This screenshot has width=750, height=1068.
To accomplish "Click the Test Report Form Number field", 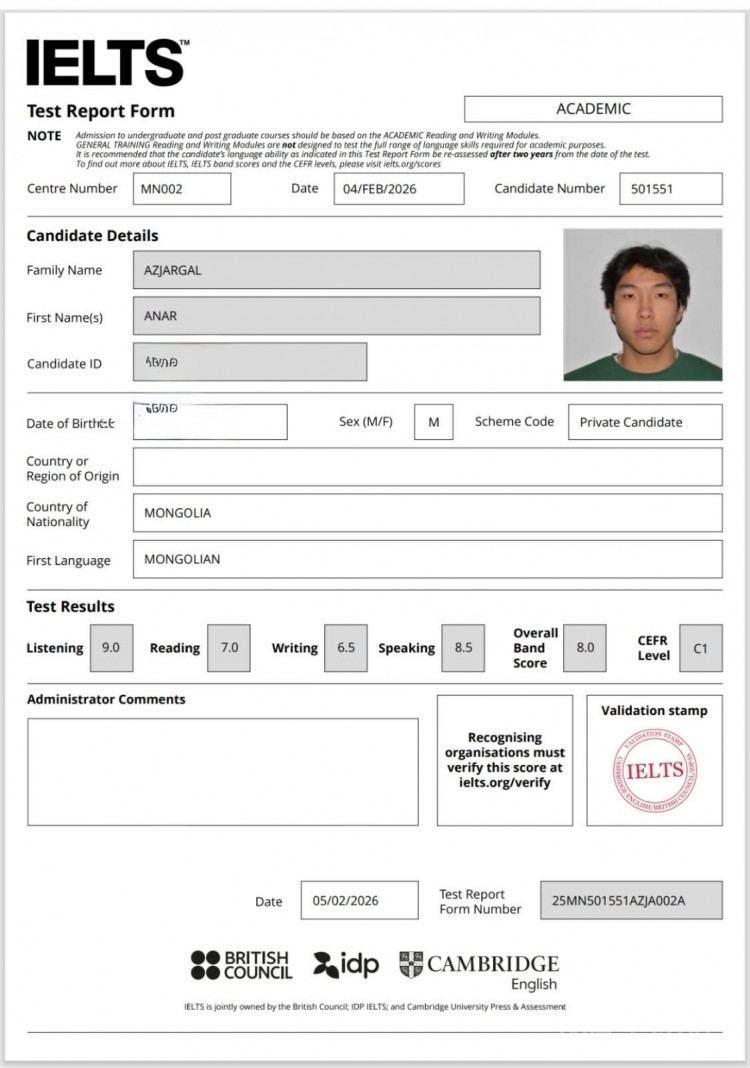I will pos(630,900).
